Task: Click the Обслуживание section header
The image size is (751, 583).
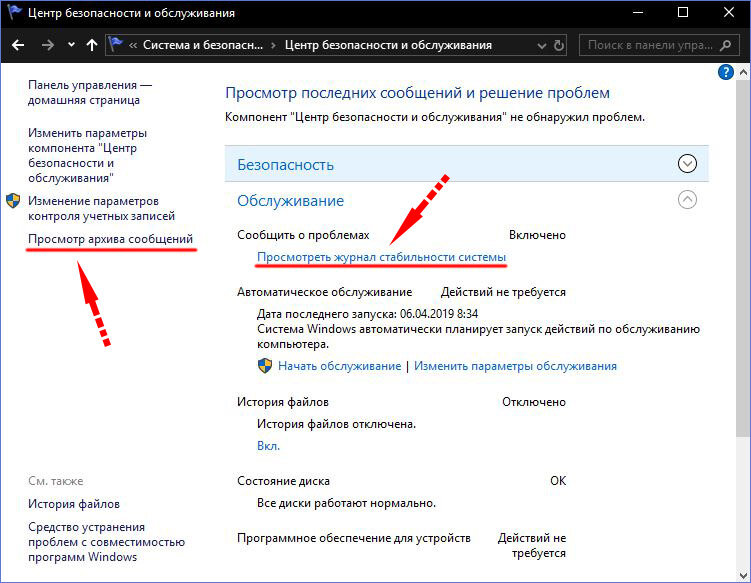Action: tap(290, 201)
